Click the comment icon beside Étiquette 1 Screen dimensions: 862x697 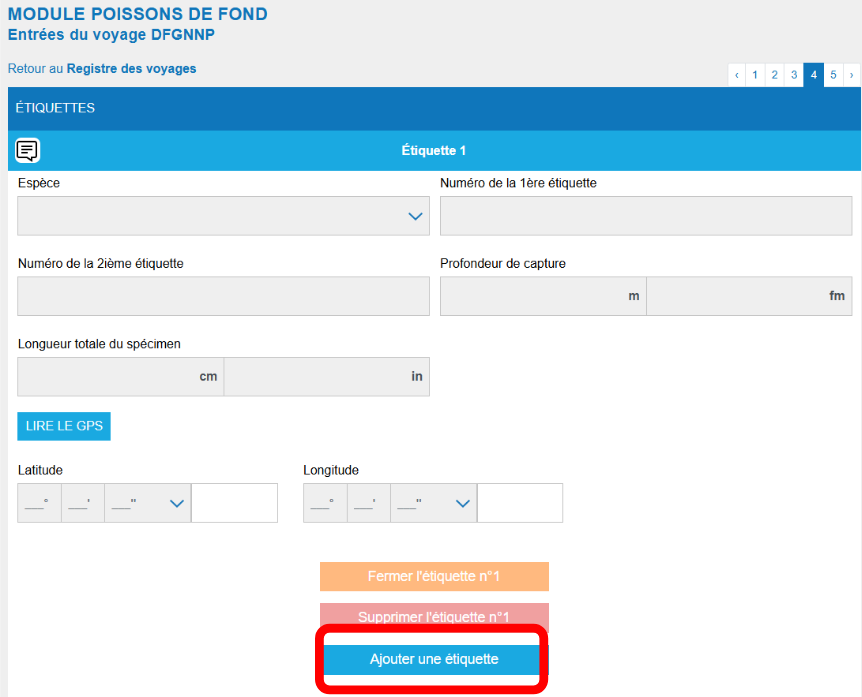point(28,151)
